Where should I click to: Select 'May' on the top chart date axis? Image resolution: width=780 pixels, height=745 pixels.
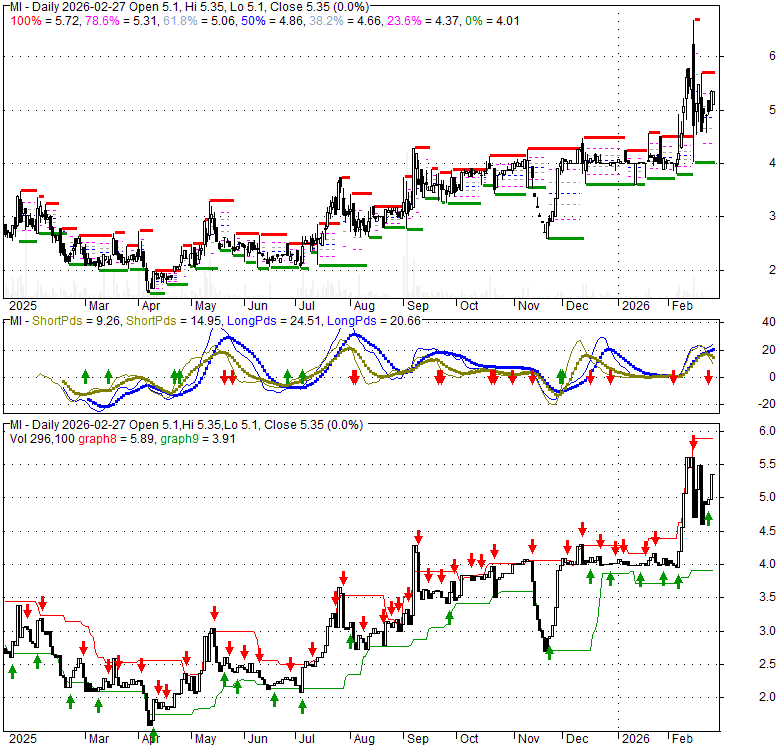tap(205, 306)
